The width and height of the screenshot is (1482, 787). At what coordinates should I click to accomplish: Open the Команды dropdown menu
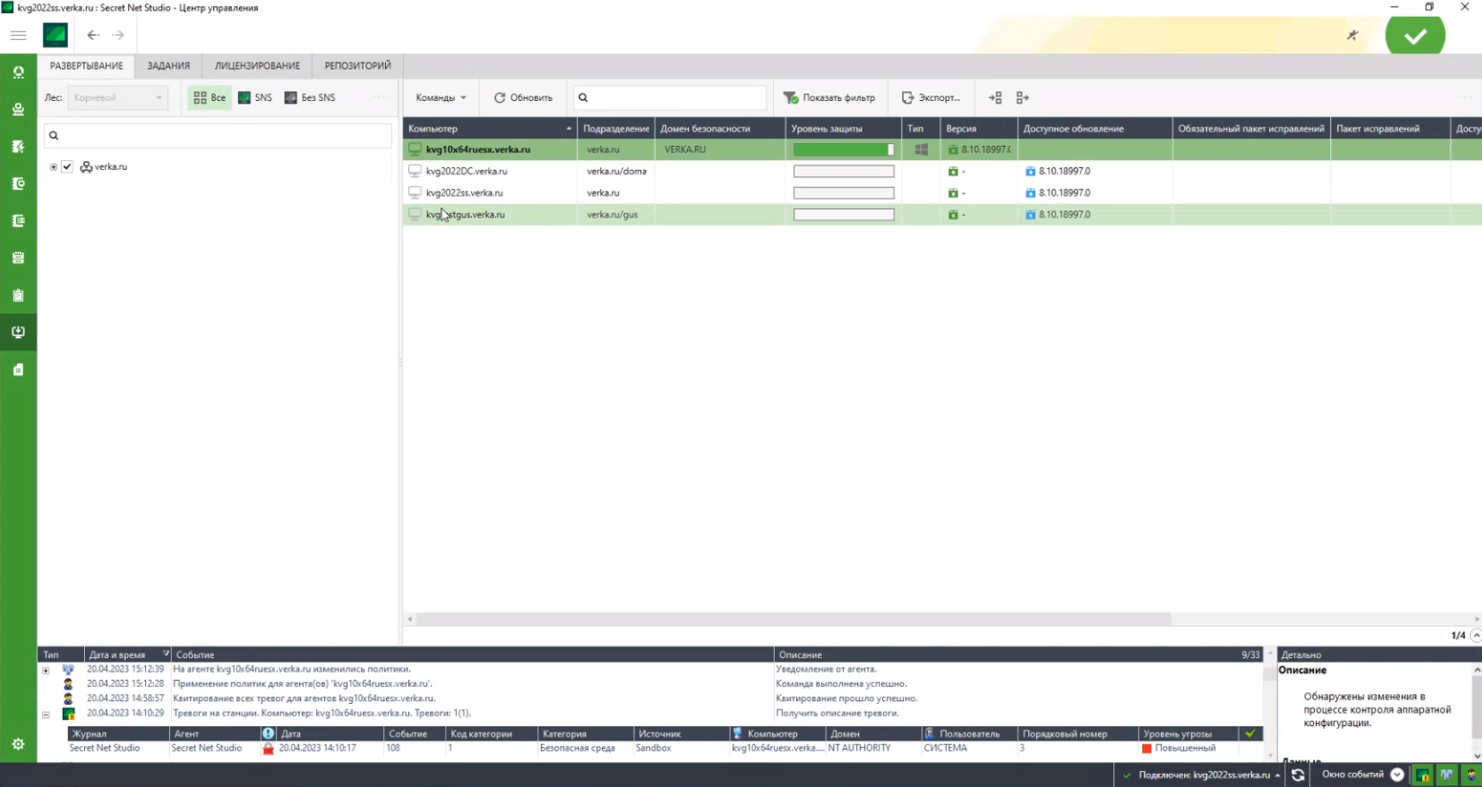pos(441,98)
